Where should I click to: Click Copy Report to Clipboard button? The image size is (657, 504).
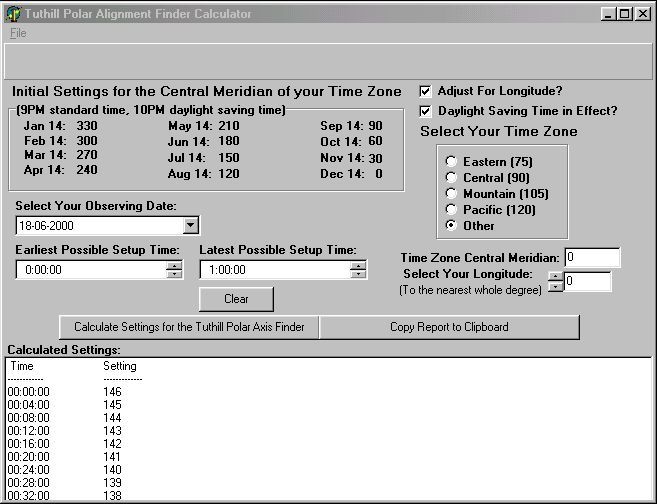(449, 327)
